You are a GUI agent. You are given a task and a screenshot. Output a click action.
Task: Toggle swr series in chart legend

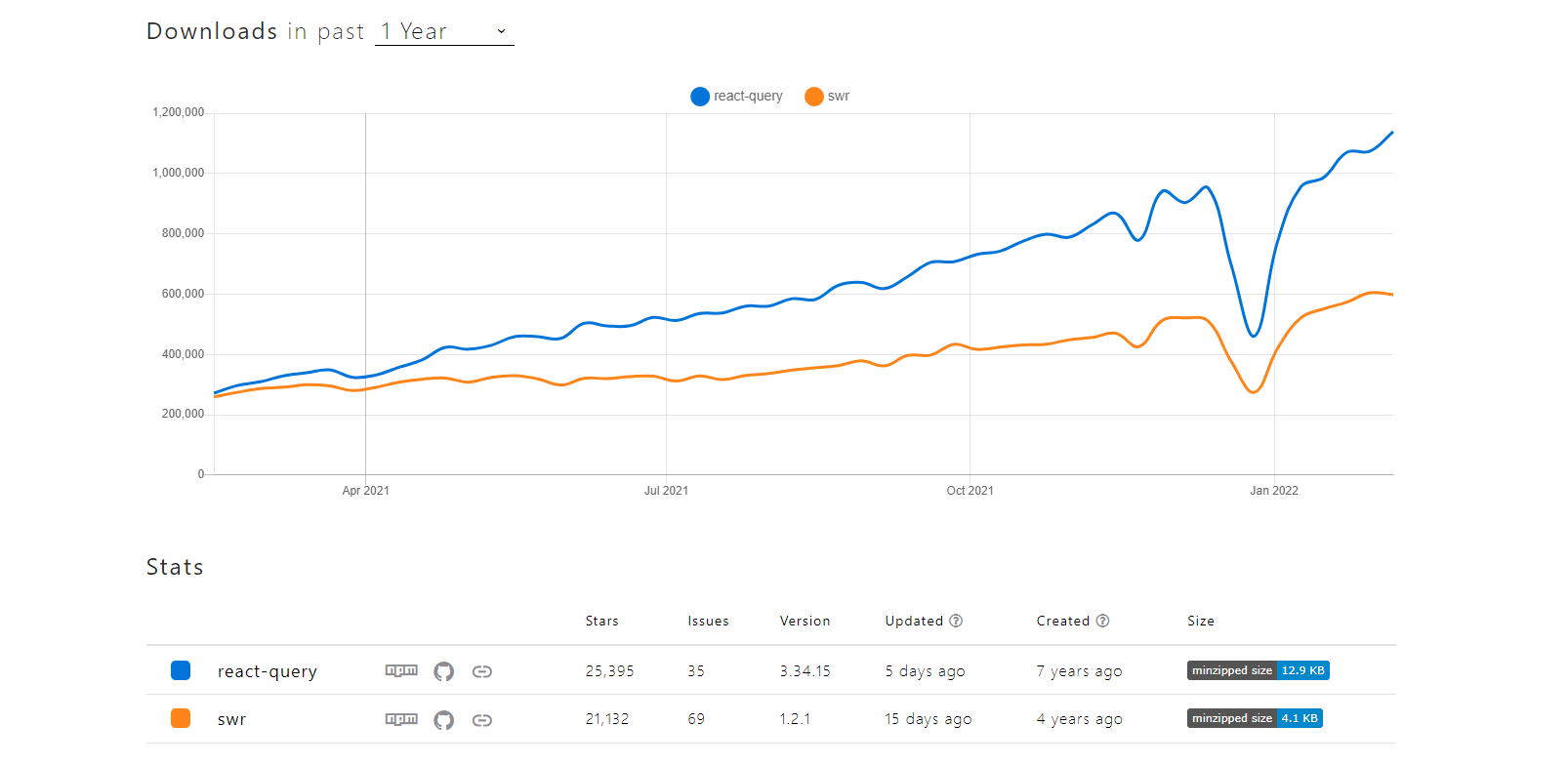pos(827,96)
